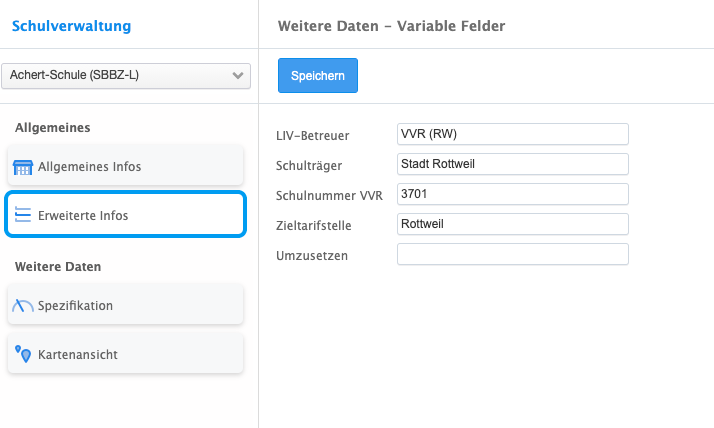The height and width of the screenshot is (428, 714).
Task: Select the Zieltarifstelle text field
Action: coord(512,224)
